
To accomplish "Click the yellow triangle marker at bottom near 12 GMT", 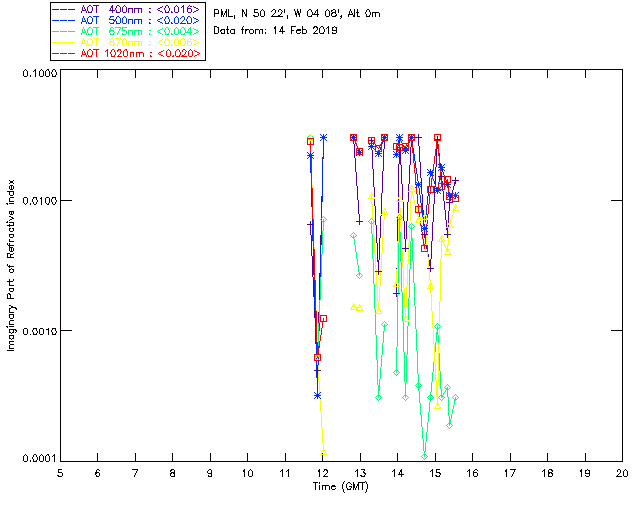I will (324, 453).
